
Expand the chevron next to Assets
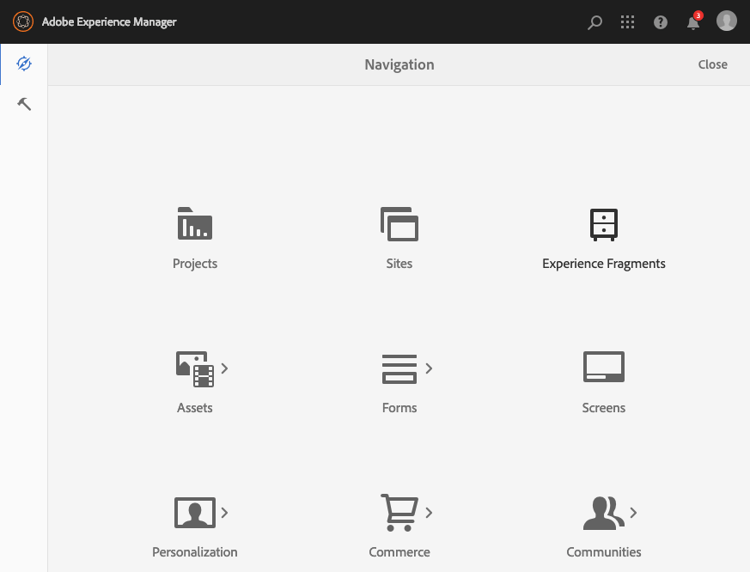click(224, 368)
